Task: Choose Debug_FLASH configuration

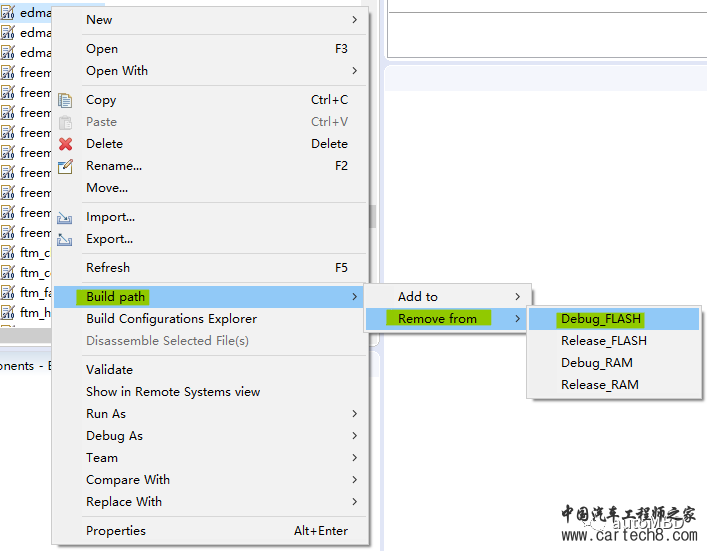Action: coord(614,319)
